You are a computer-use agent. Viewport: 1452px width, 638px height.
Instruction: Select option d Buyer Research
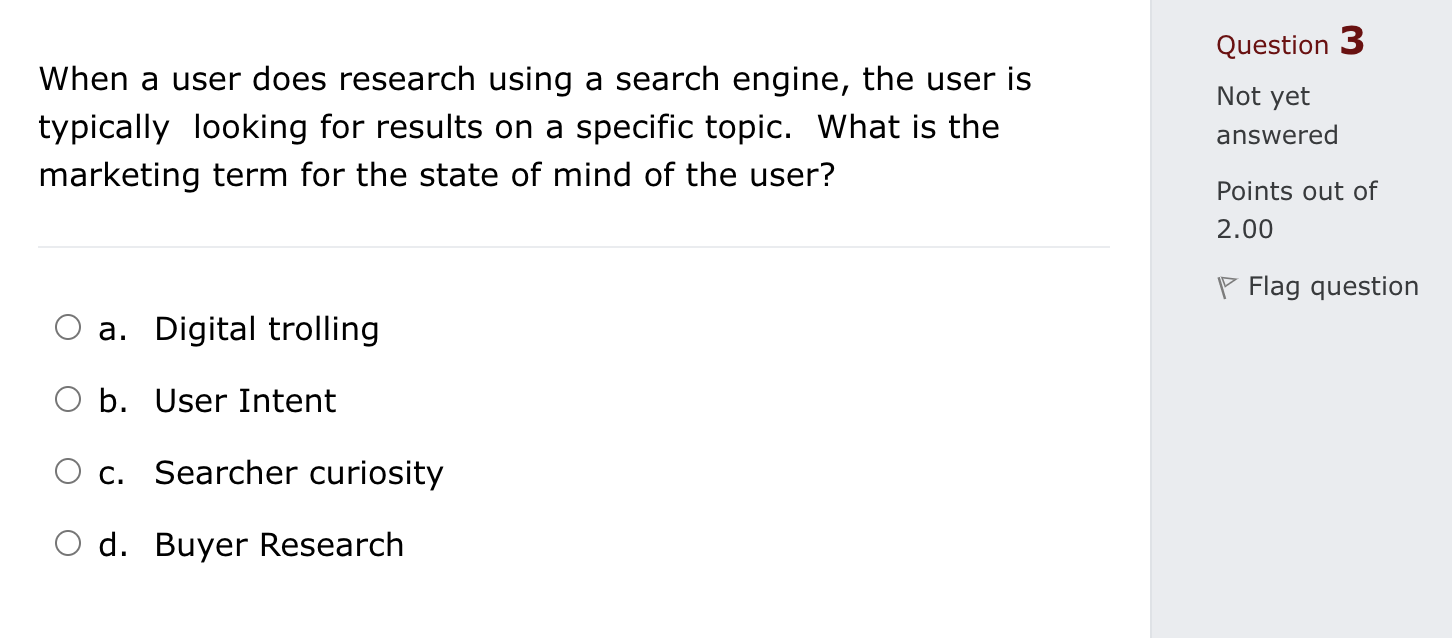click(x=68, y=543)
